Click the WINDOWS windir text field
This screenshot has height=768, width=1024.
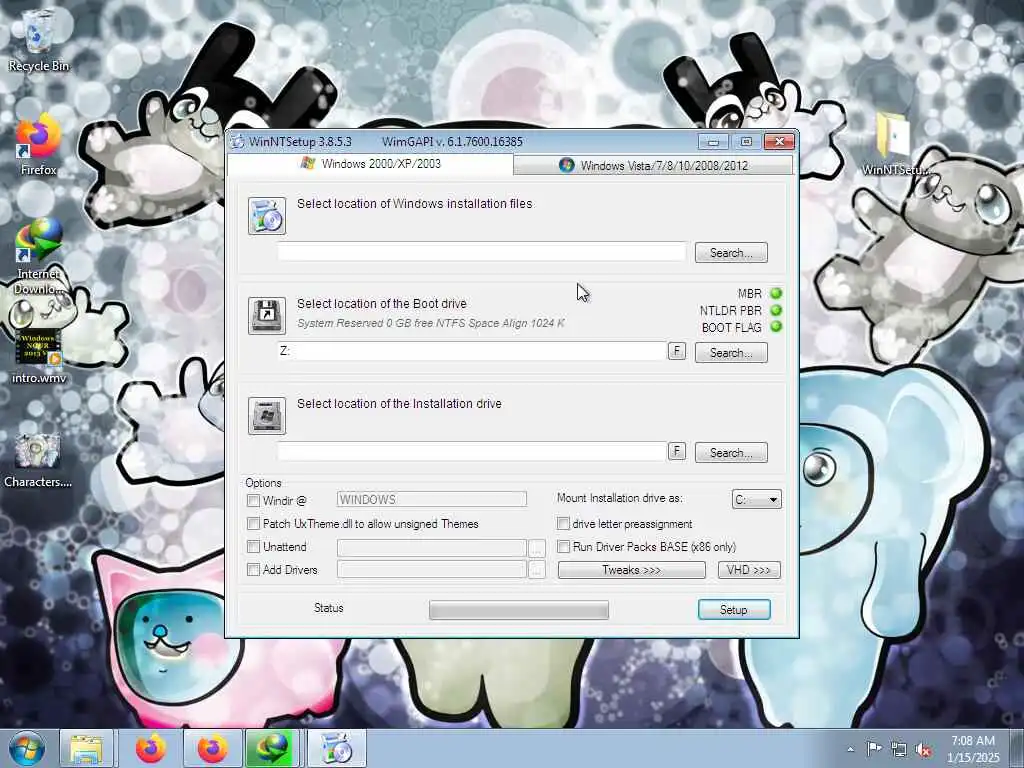(432, 500)
